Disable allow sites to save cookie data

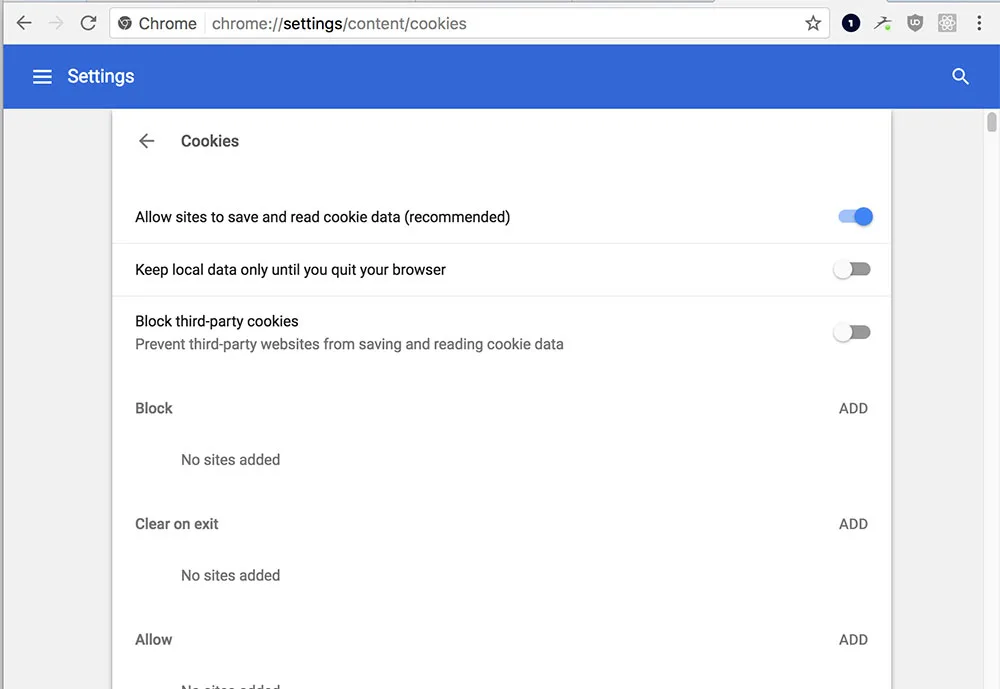(855, 217)
